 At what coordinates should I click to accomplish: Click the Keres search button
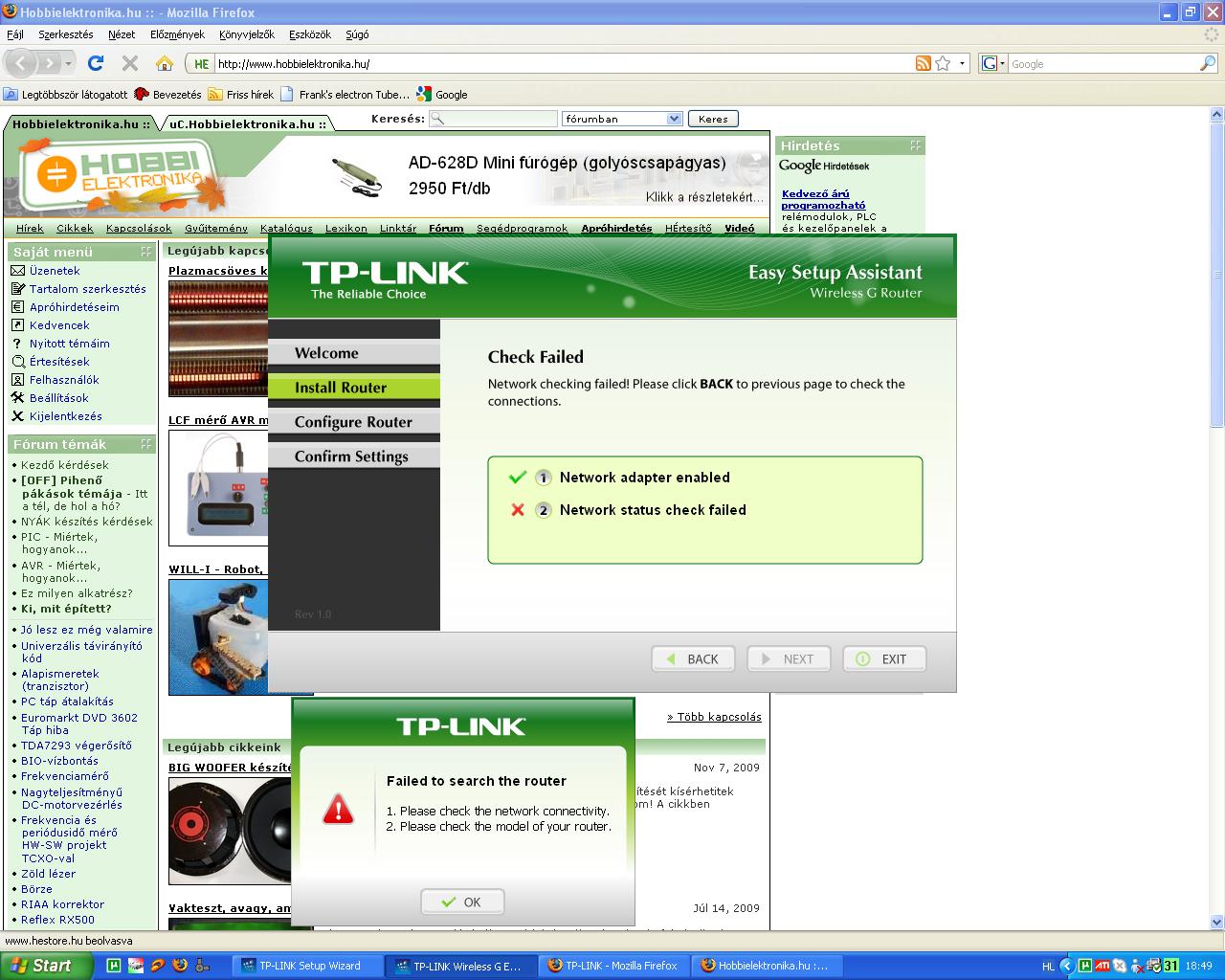[713, 119]
